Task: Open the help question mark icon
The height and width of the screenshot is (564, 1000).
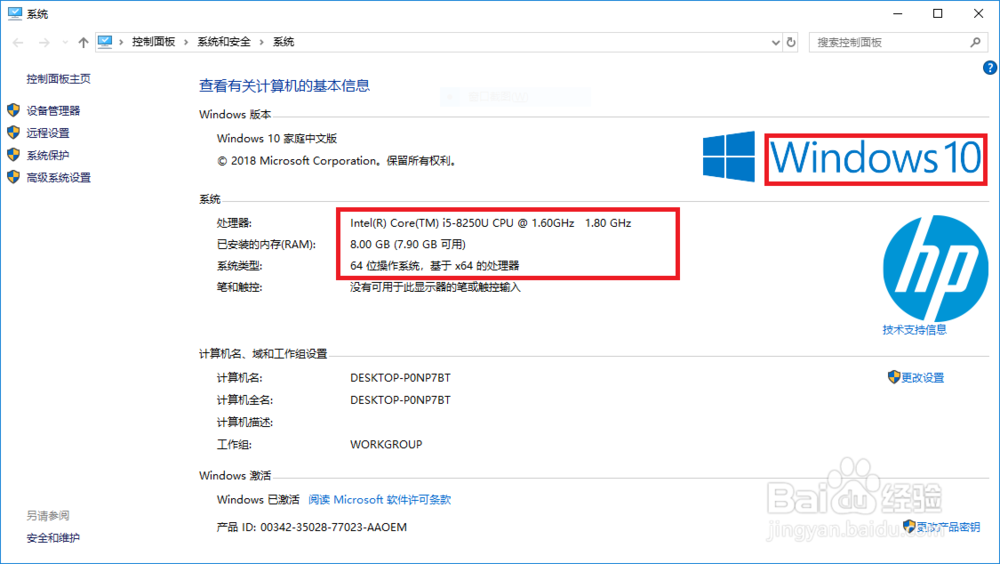Action: tap(990, 68)
